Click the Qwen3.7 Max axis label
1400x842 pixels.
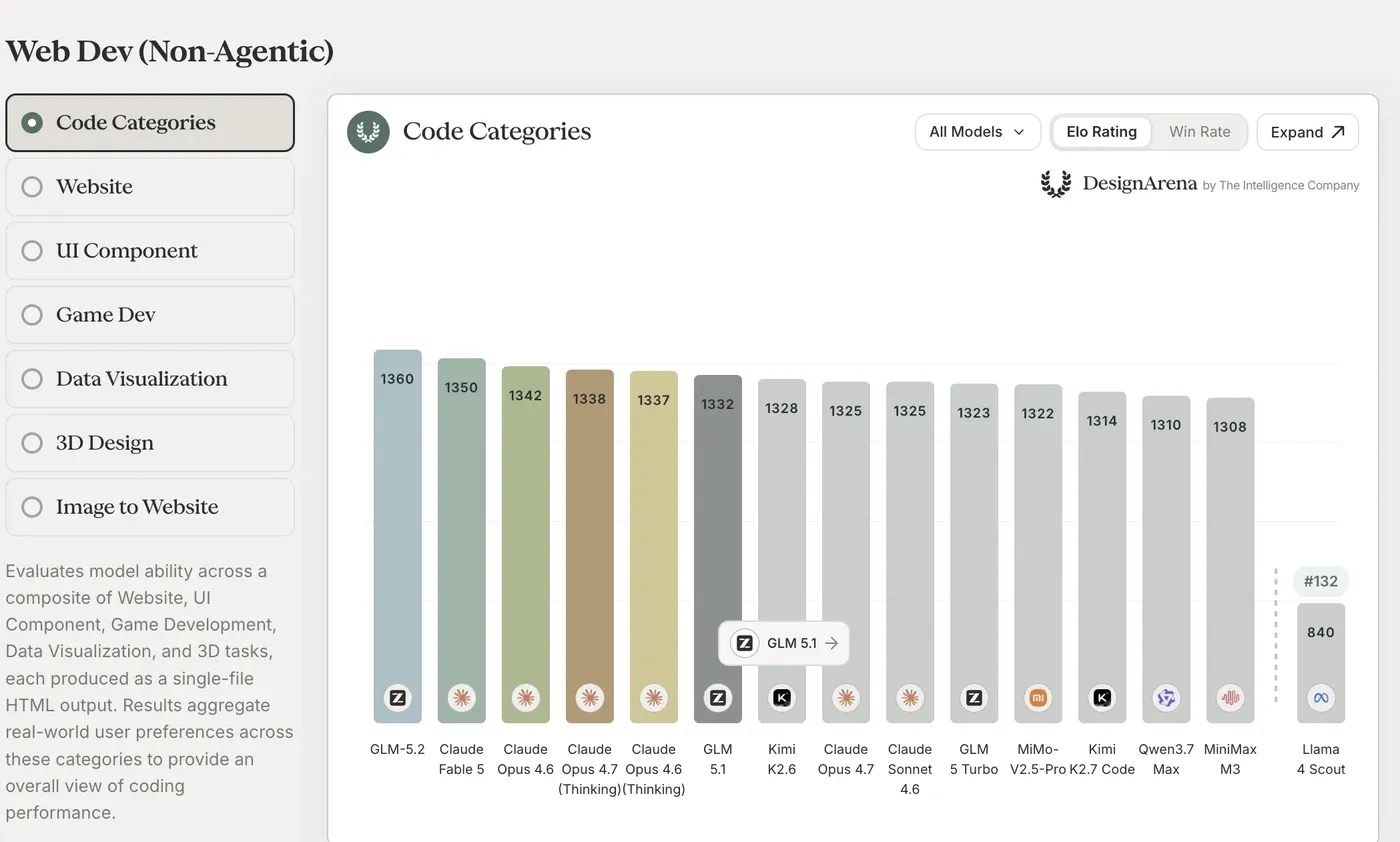[1165, 759]
